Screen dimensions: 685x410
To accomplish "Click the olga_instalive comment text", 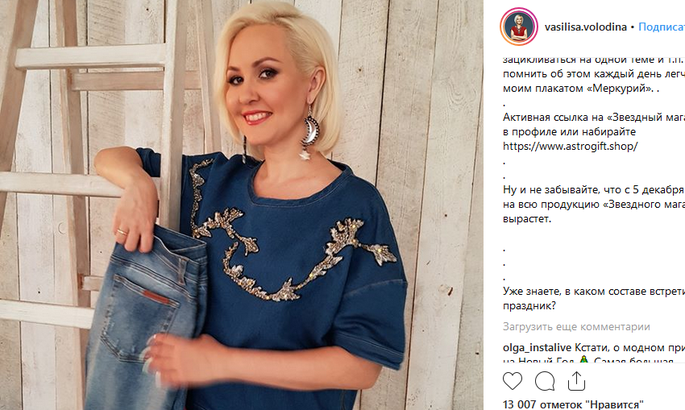I will (x=630, y=348).
